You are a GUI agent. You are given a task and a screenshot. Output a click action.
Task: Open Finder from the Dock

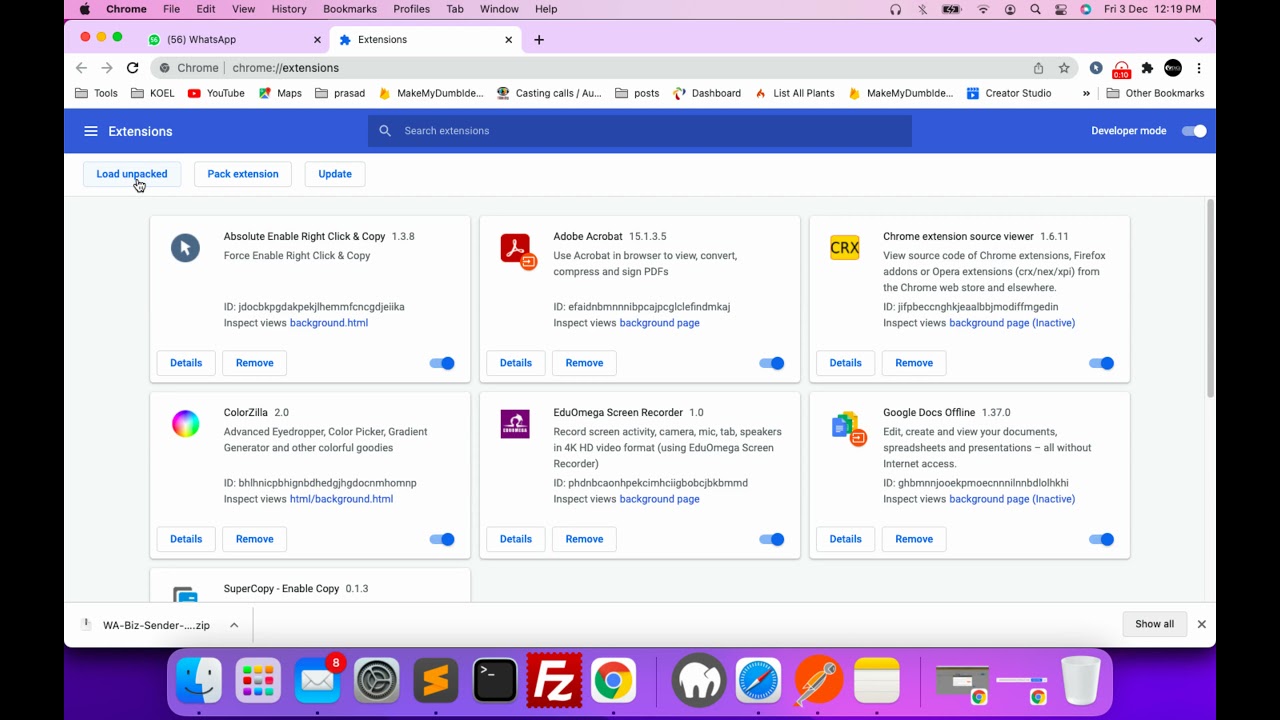(x=199, y=682)
